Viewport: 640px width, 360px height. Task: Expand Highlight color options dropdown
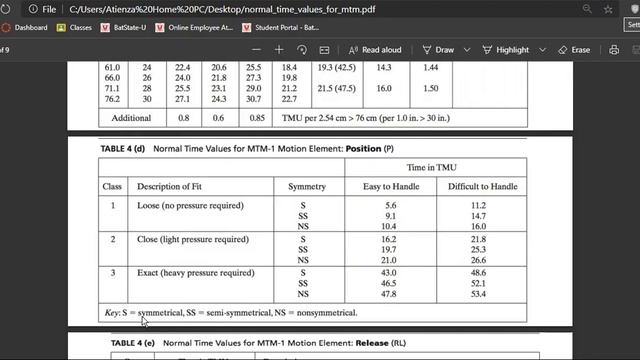(x=542, y=50)
